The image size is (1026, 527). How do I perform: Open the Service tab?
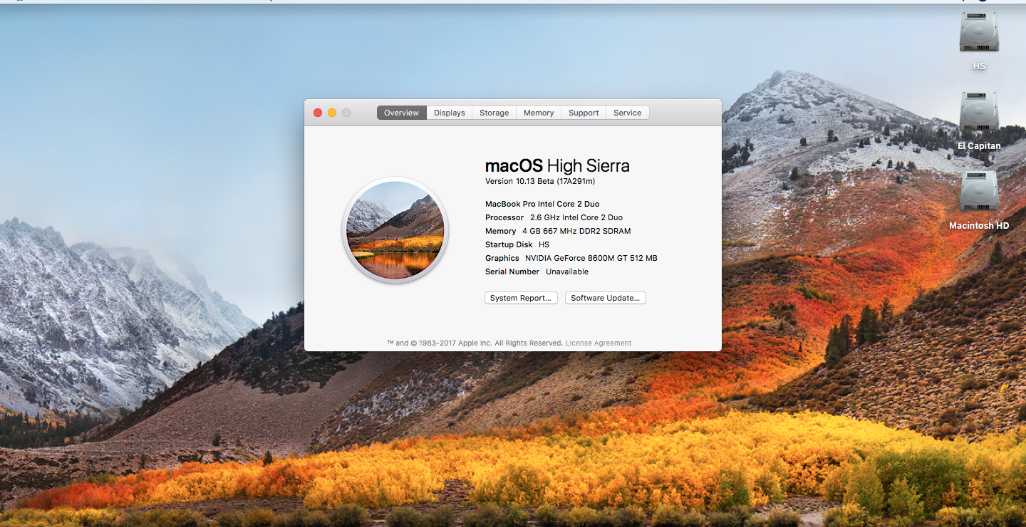click(627, 113)
